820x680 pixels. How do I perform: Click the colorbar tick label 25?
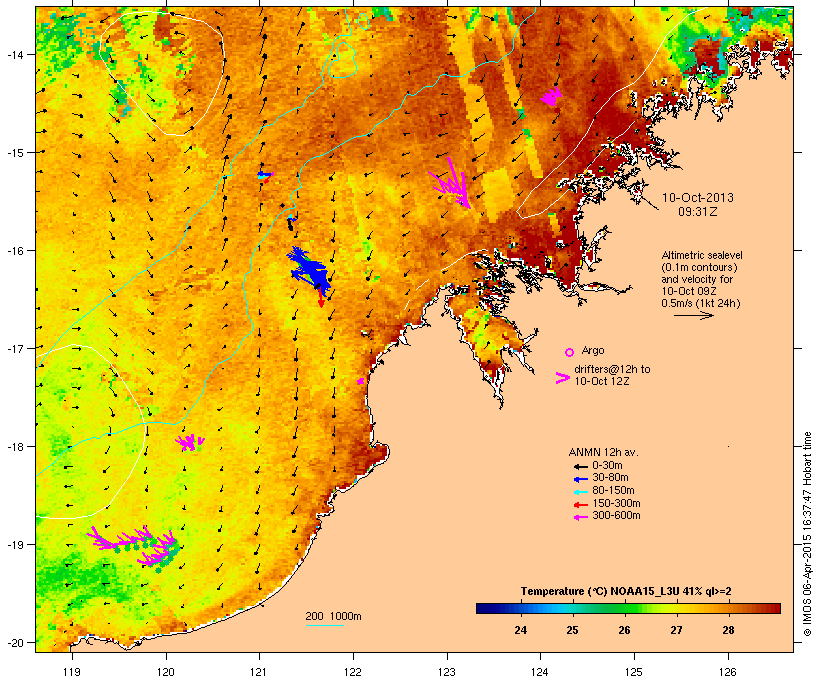(572, 630)
